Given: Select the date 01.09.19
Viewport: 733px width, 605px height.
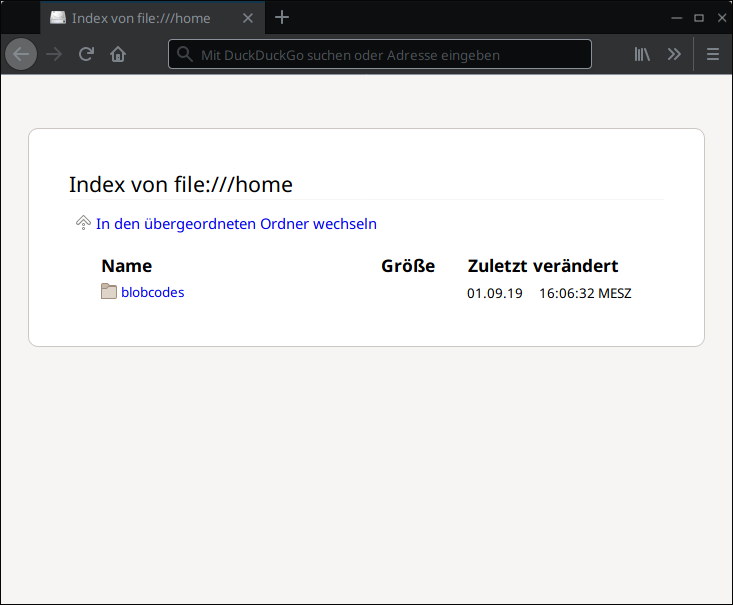Looking at the screenshot, I should 495,293.
